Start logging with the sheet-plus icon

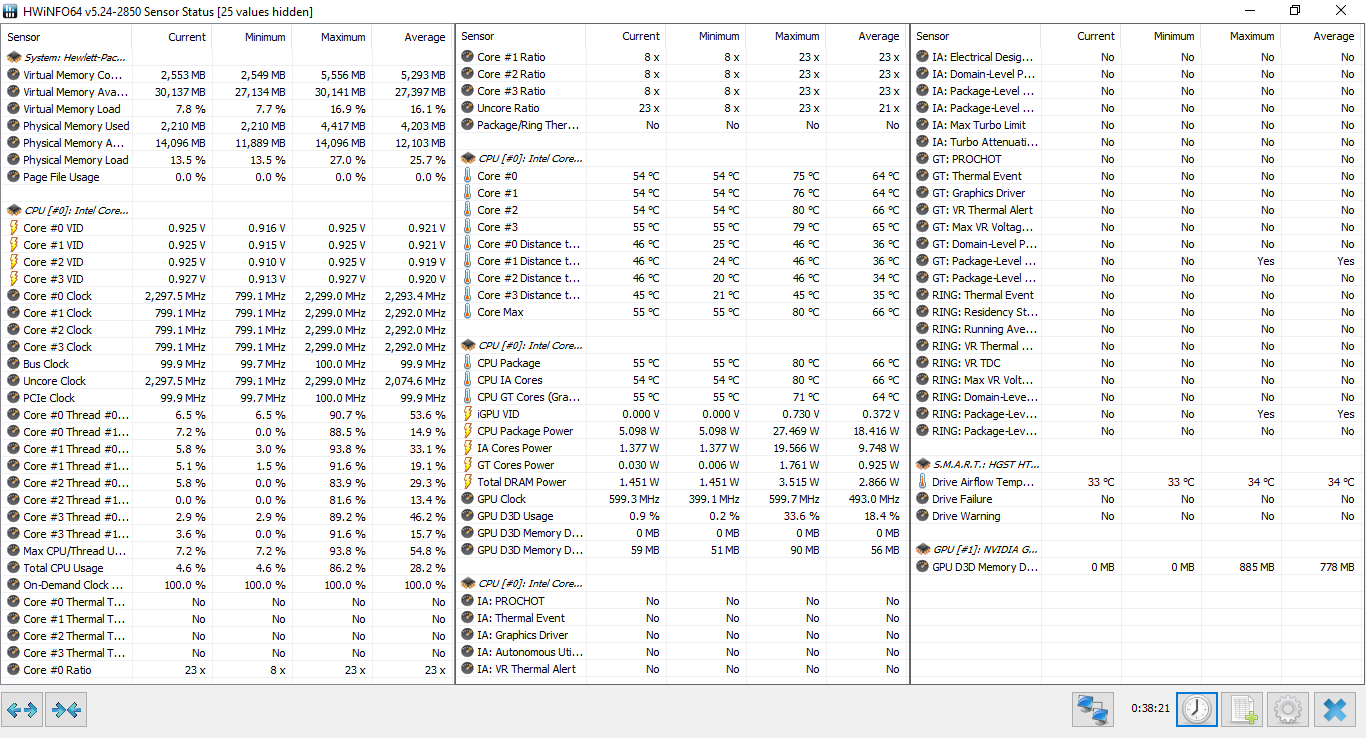pyautogui.click(x=1243, y=710)
